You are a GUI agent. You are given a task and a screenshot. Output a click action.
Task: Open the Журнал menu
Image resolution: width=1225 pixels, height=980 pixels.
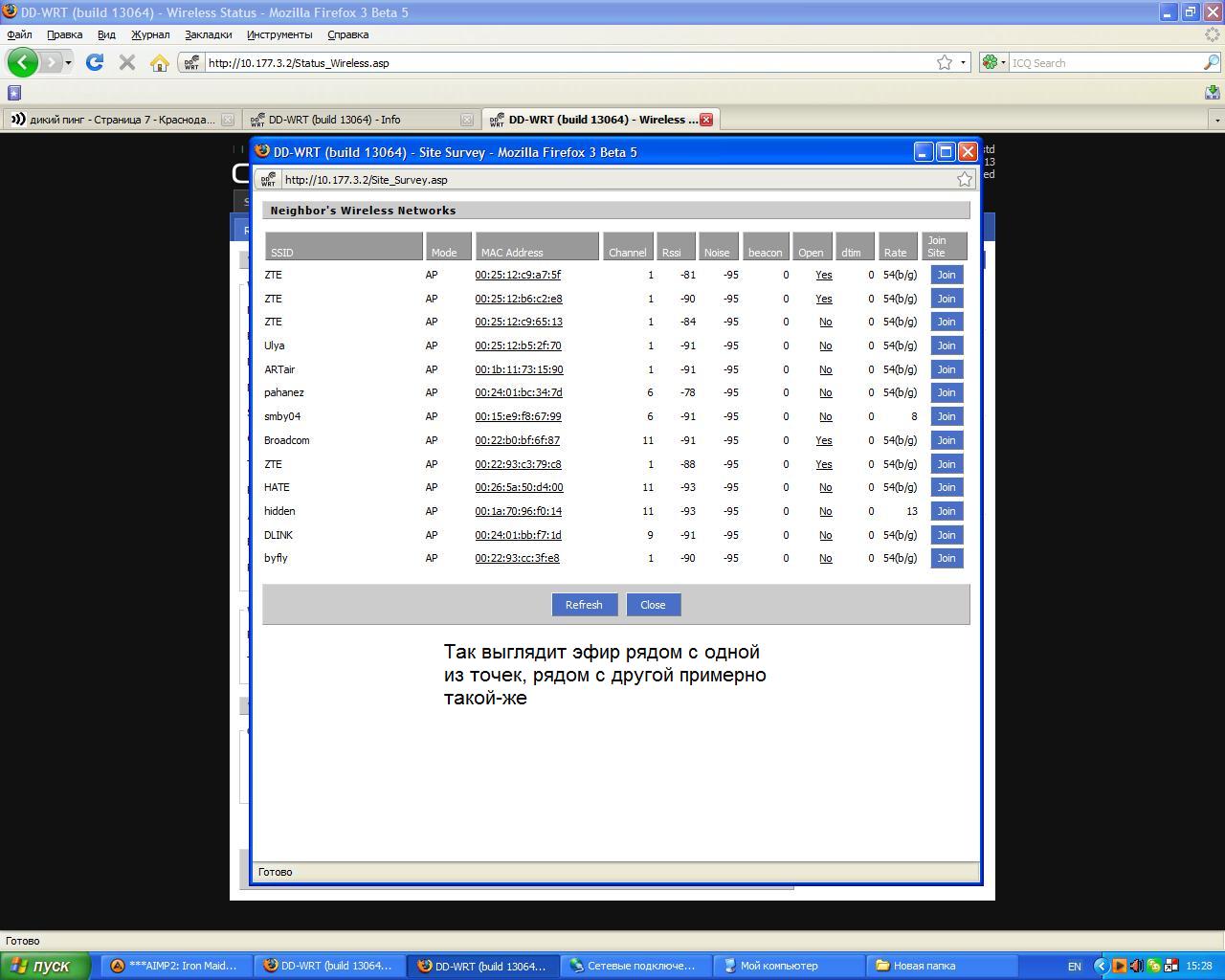[150, 34]
